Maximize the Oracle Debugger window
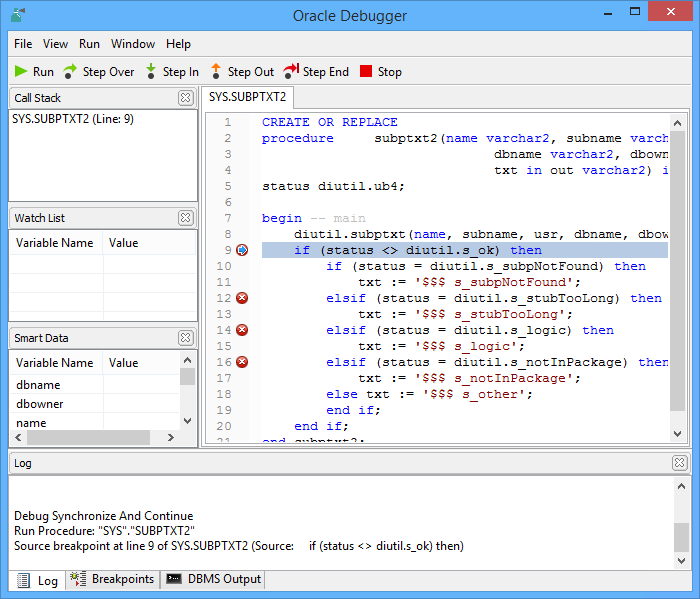This screenshot has width=700, height=599. tap(634, 12)
